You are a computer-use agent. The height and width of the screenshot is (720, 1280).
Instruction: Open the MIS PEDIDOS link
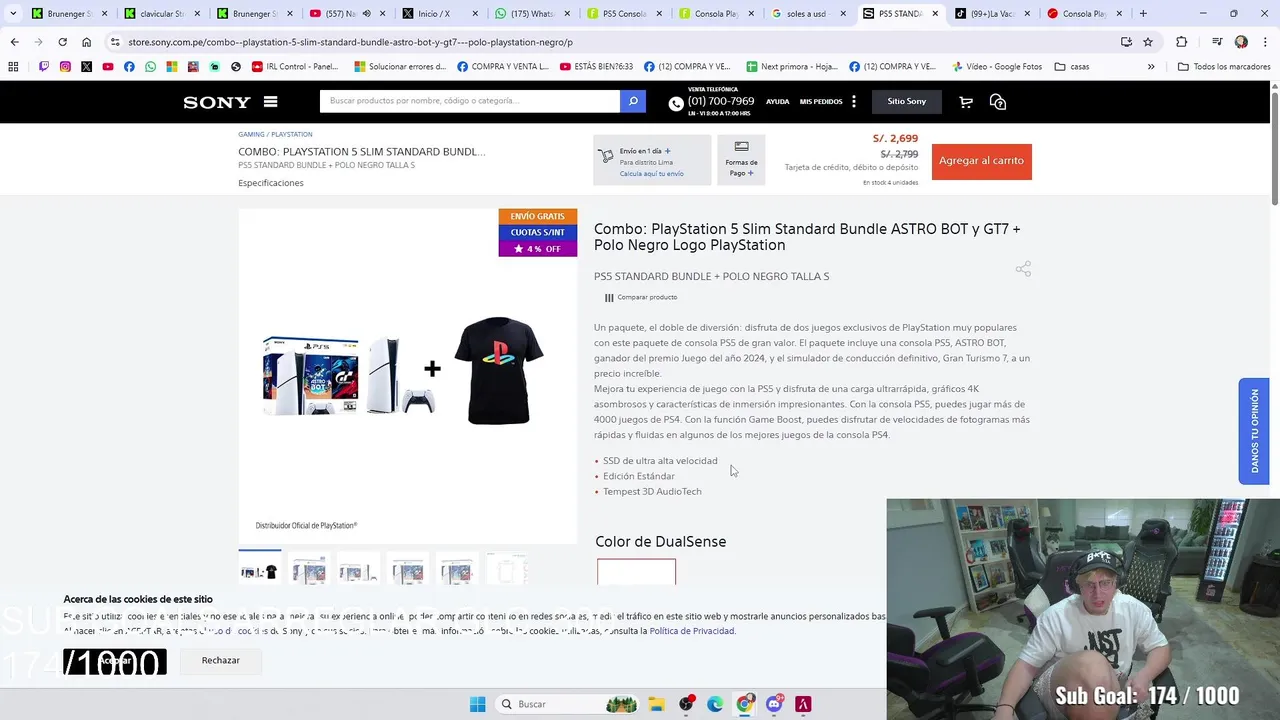tap(821, 101)
